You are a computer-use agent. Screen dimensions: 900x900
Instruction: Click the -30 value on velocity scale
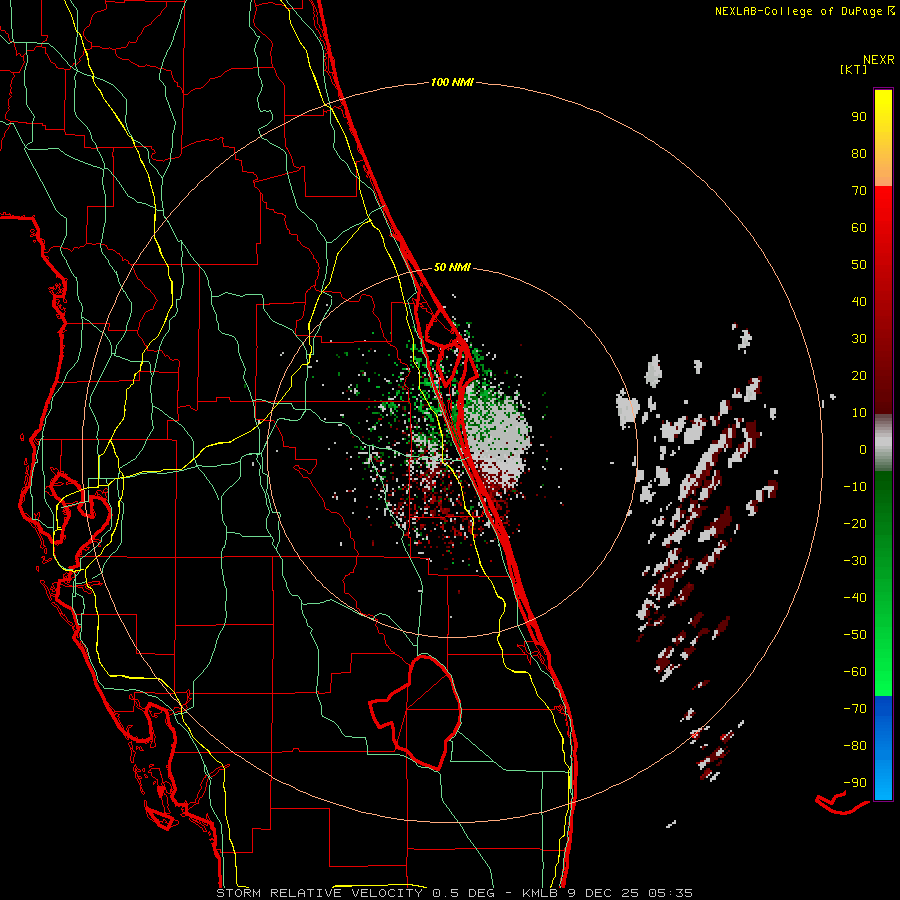[x=855, y=561]
